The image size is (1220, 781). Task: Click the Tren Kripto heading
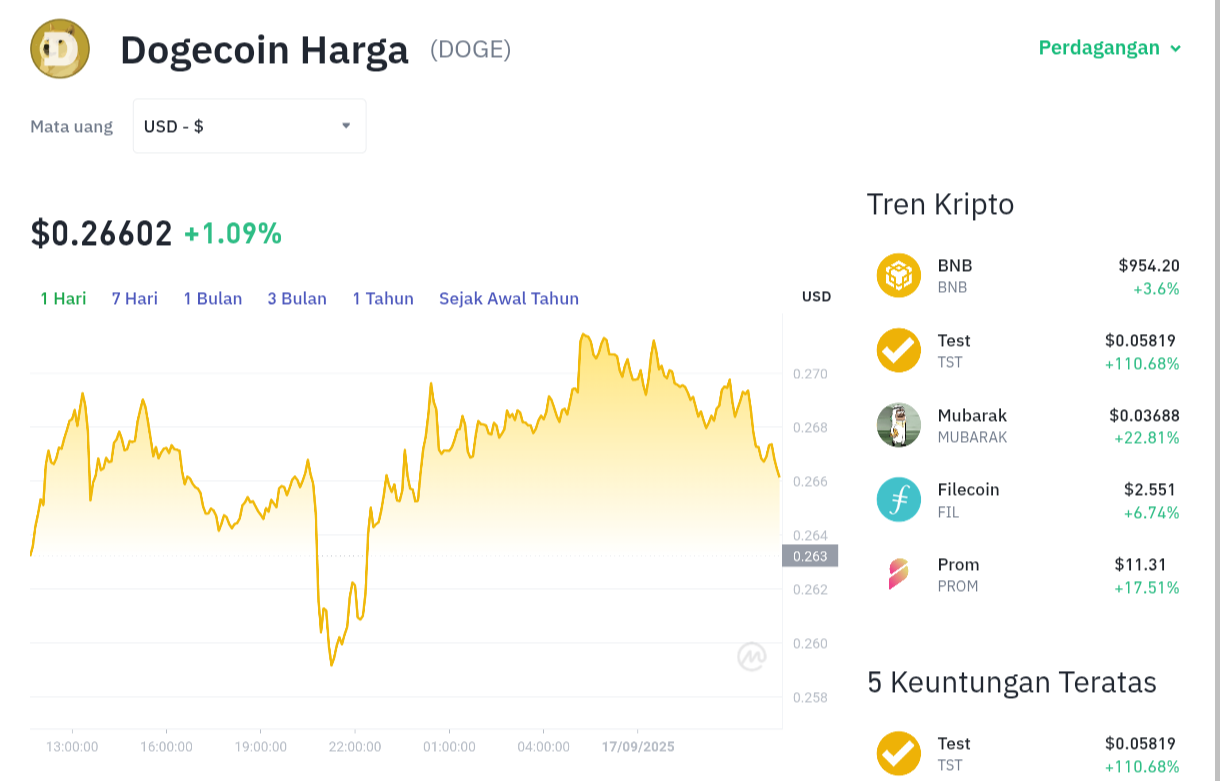[x=940, y=205]
